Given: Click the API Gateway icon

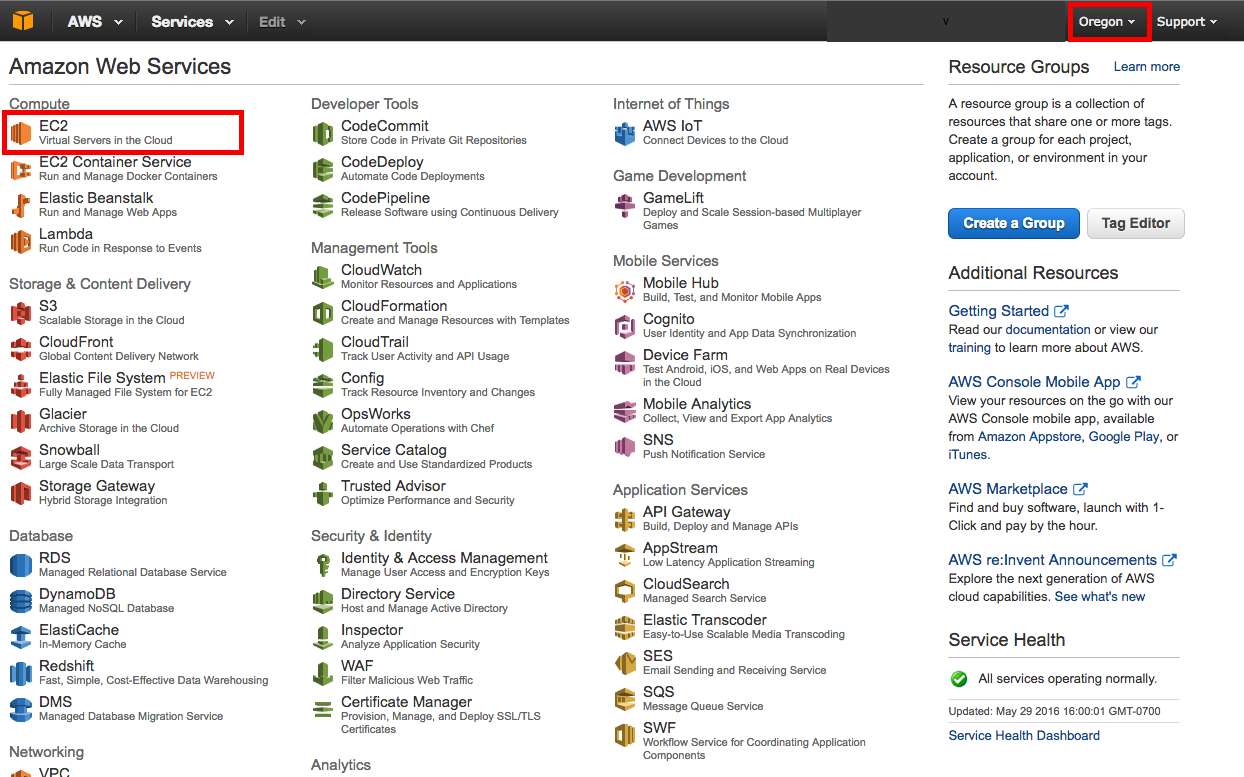Looking at the screenshot, I should (625, 519).
